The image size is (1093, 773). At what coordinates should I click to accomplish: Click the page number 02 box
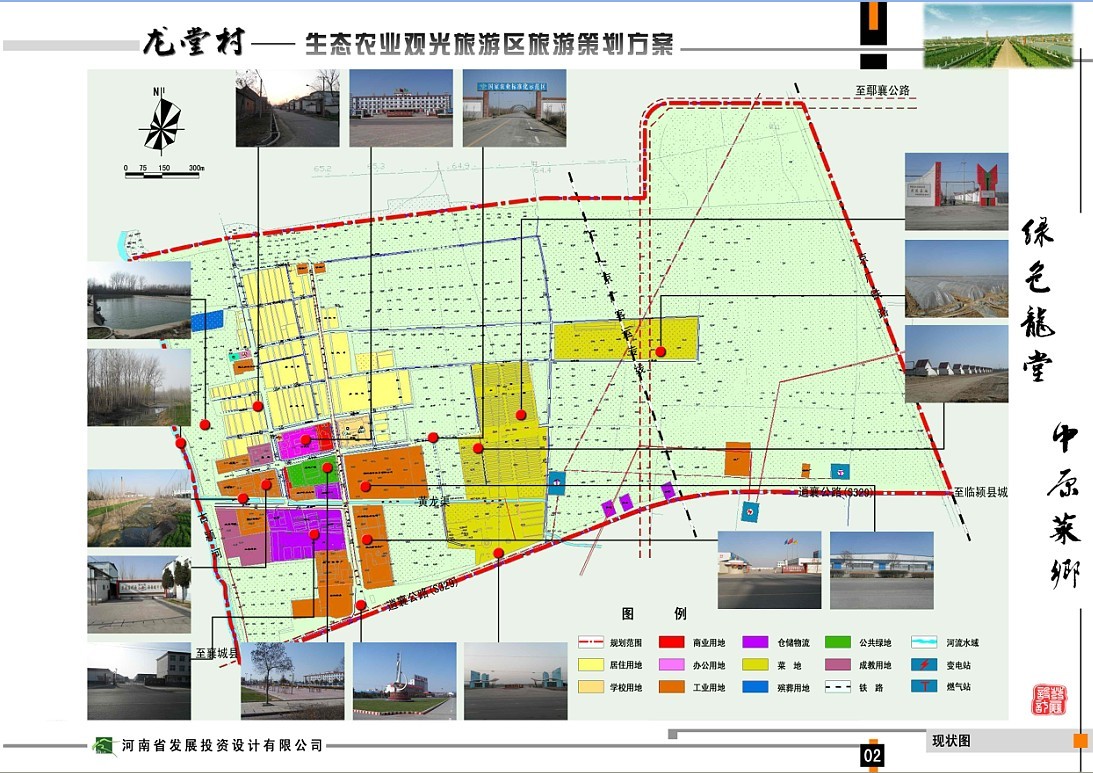tap(872, 756)
